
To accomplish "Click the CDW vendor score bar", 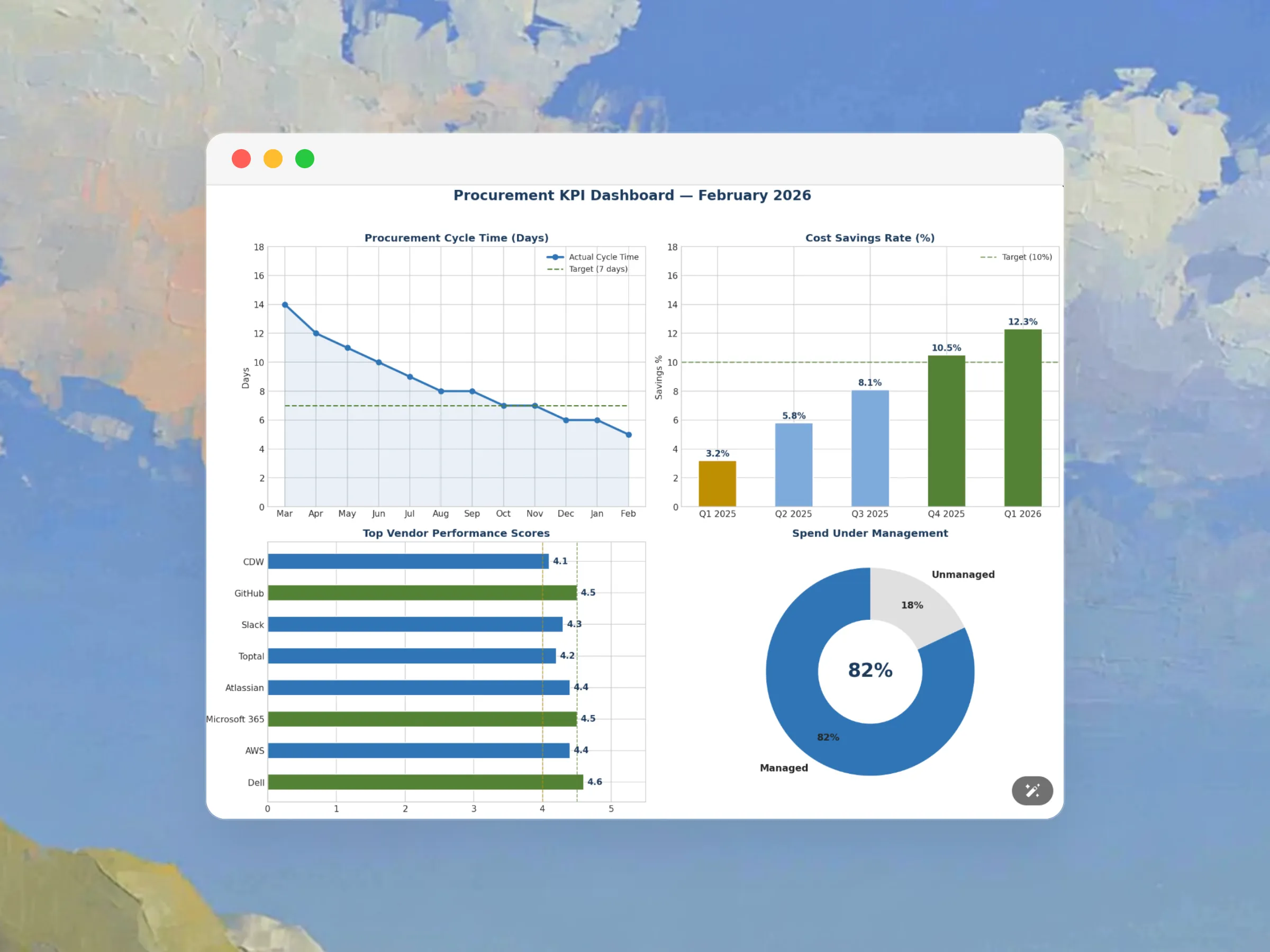I will [407, 561].
